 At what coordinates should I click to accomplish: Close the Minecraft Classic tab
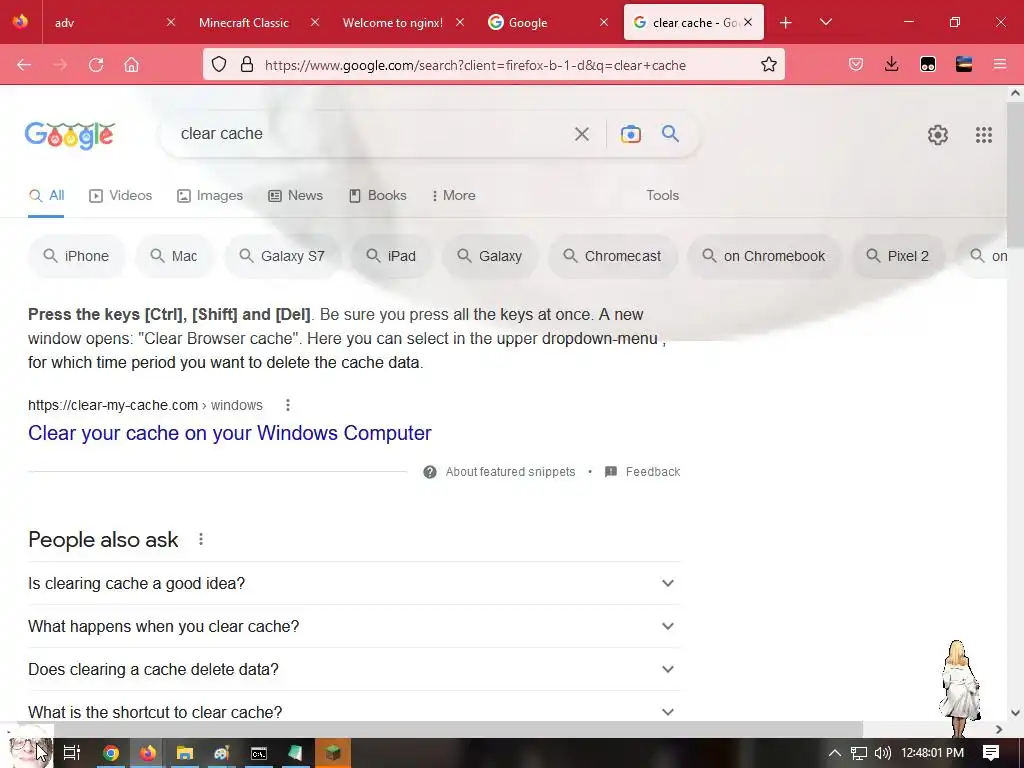[x=315, y=22]
